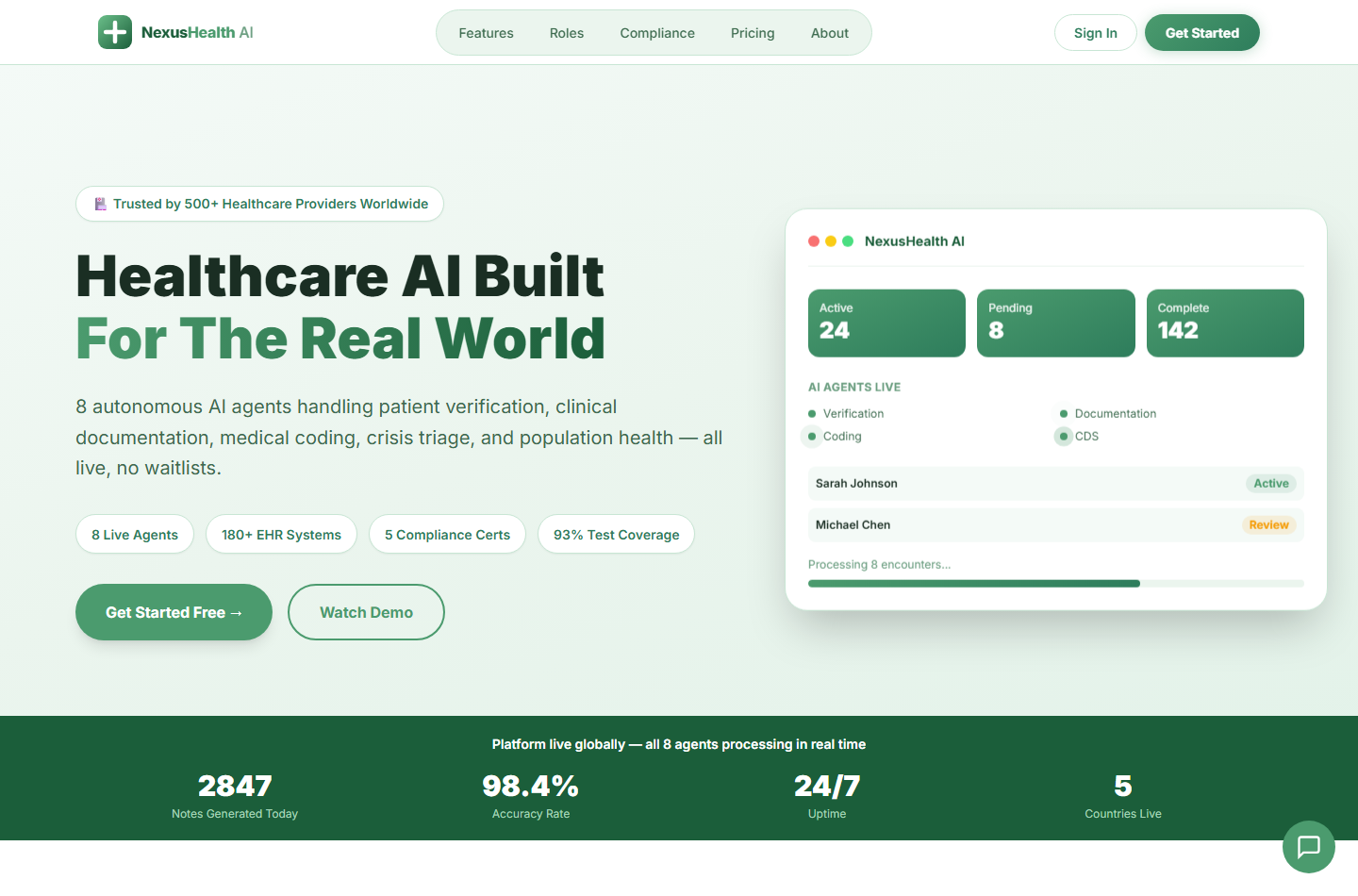
Task: Click the 98.4% Accuracy Rate stat
Action: [x=531, y=796]
